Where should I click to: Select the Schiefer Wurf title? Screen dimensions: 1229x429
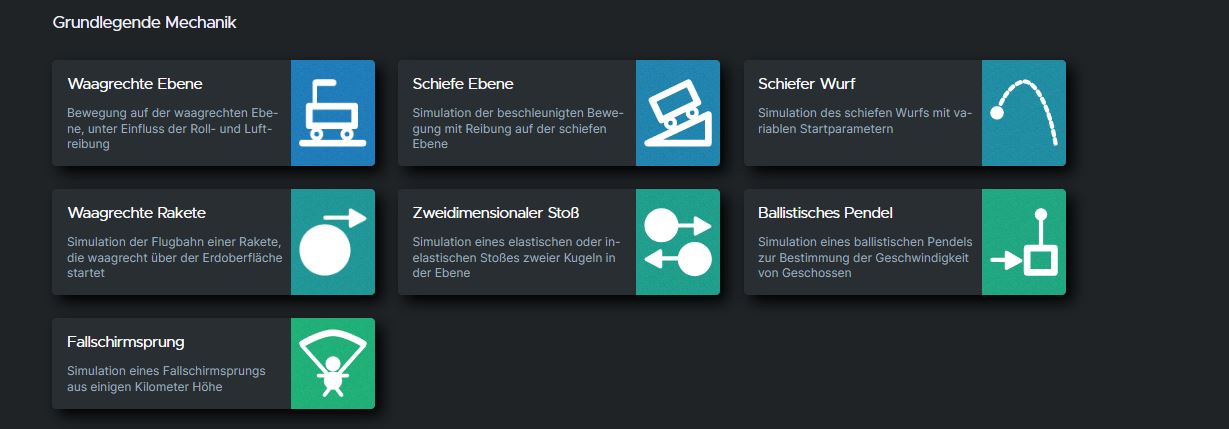(806, 83)
